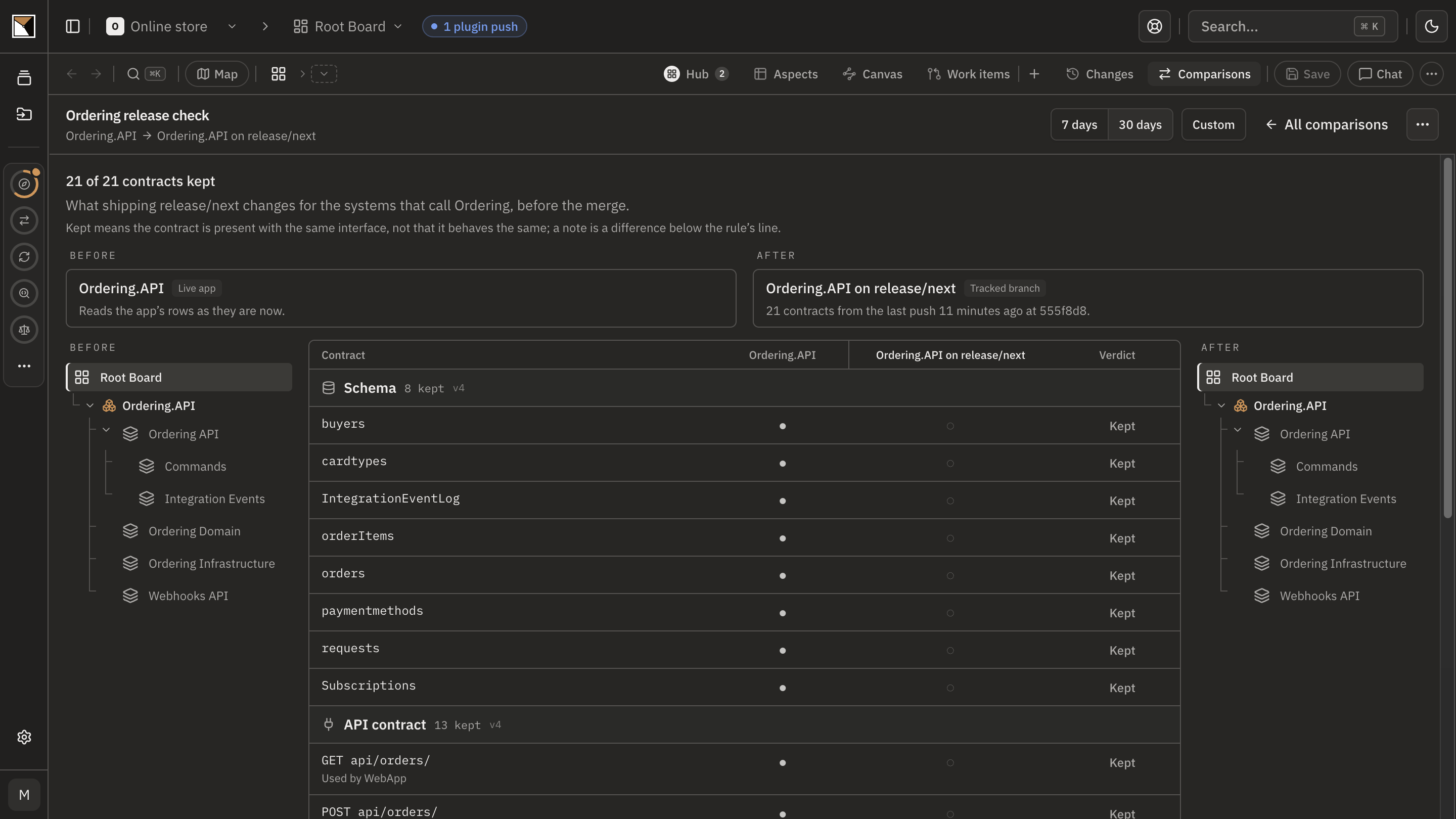Image resolution: width=1456 pixels, height=819 pixels.
Task: Open more options next to Chat
Action: [x=1431, y=74]
